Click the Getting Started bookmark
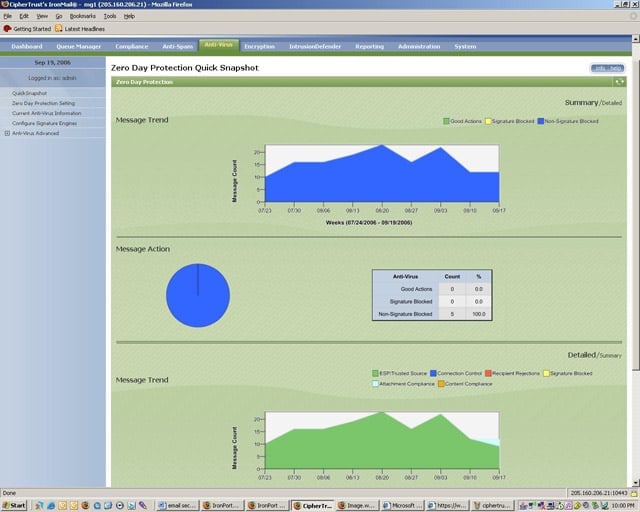Screen dimensions: 640x512 [27, 29]
